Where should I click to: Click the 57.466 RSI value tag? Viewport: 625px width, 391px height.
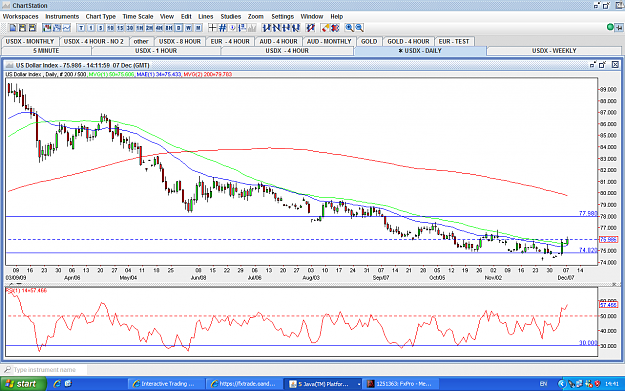tap(608, 305)
